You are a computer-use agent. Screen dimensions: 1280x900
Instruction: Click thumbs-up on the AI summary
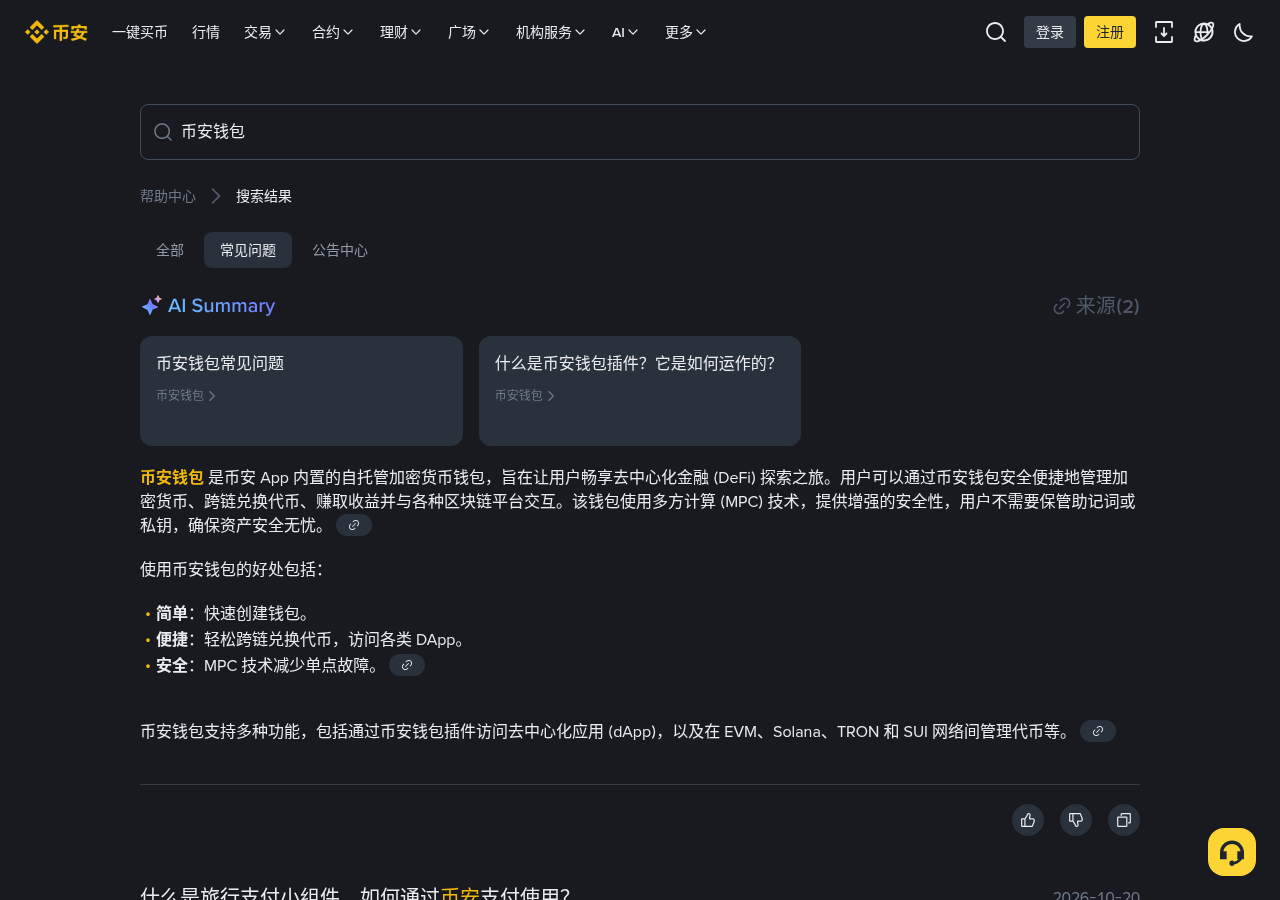click(1028, 820)
